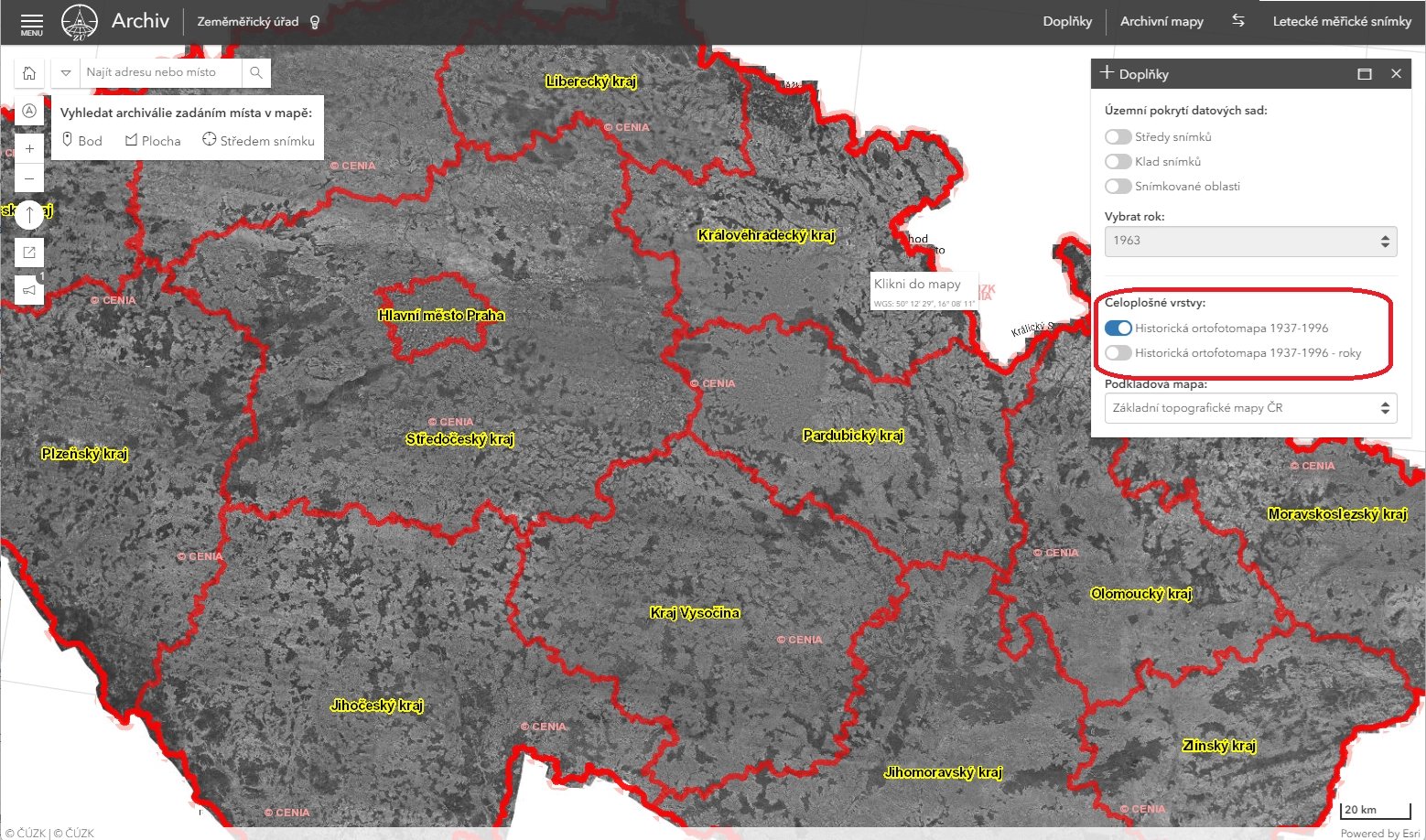Switch to Letecké měřické snímky tab
The image size is (1426, 840).
tap(1342, 21)
